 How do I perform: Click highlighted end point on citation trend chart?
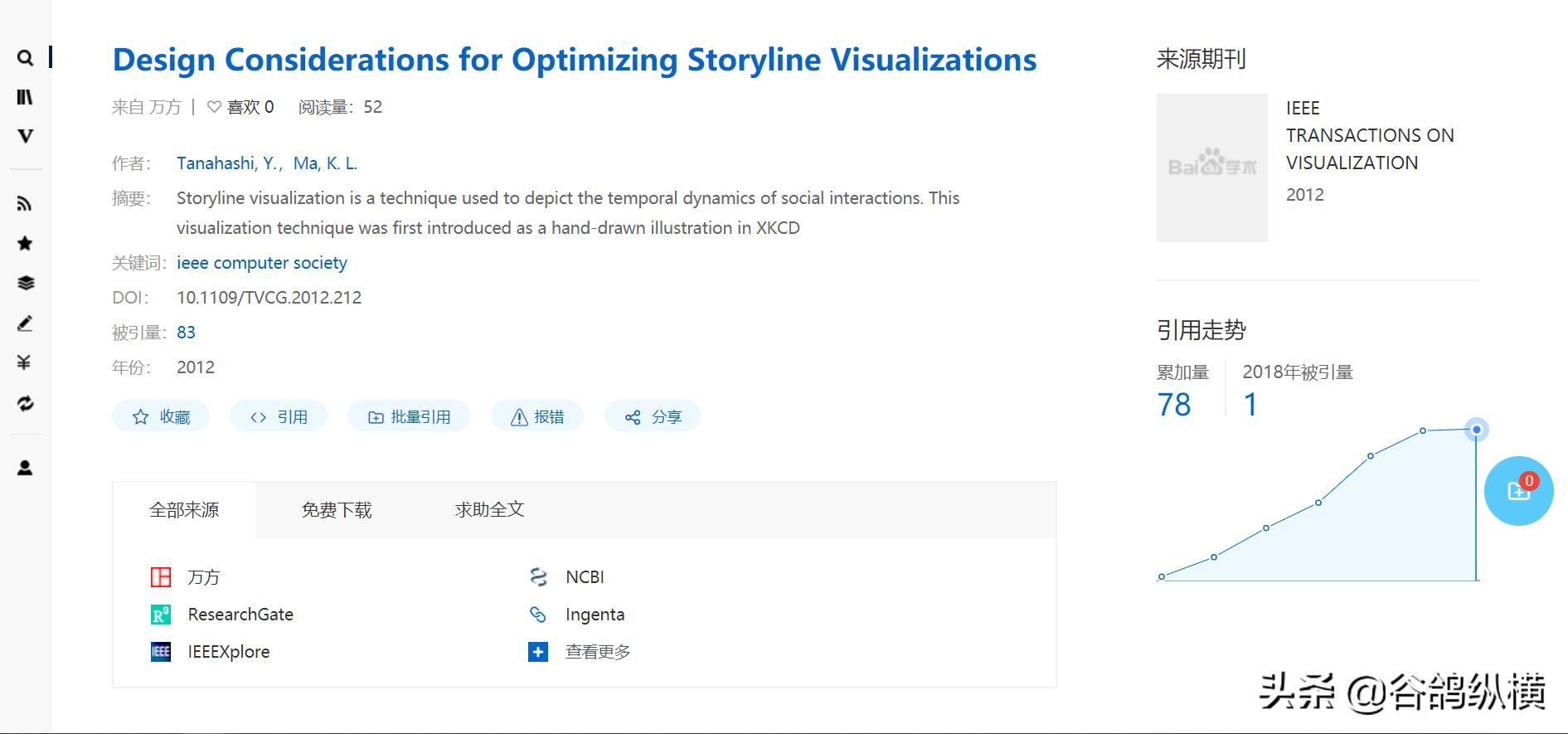(1476, 430)
